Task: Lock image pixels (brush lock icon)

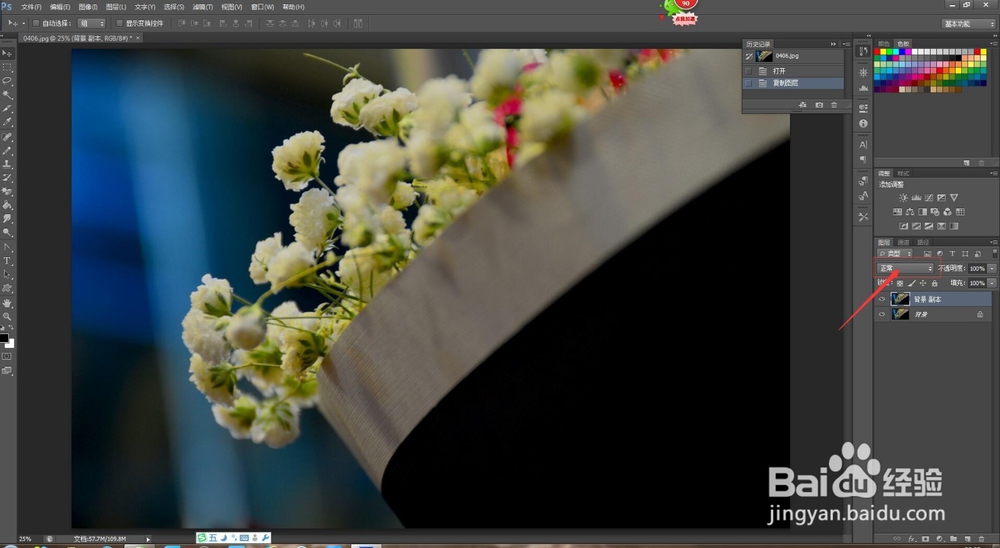Action: click(911, 283)
